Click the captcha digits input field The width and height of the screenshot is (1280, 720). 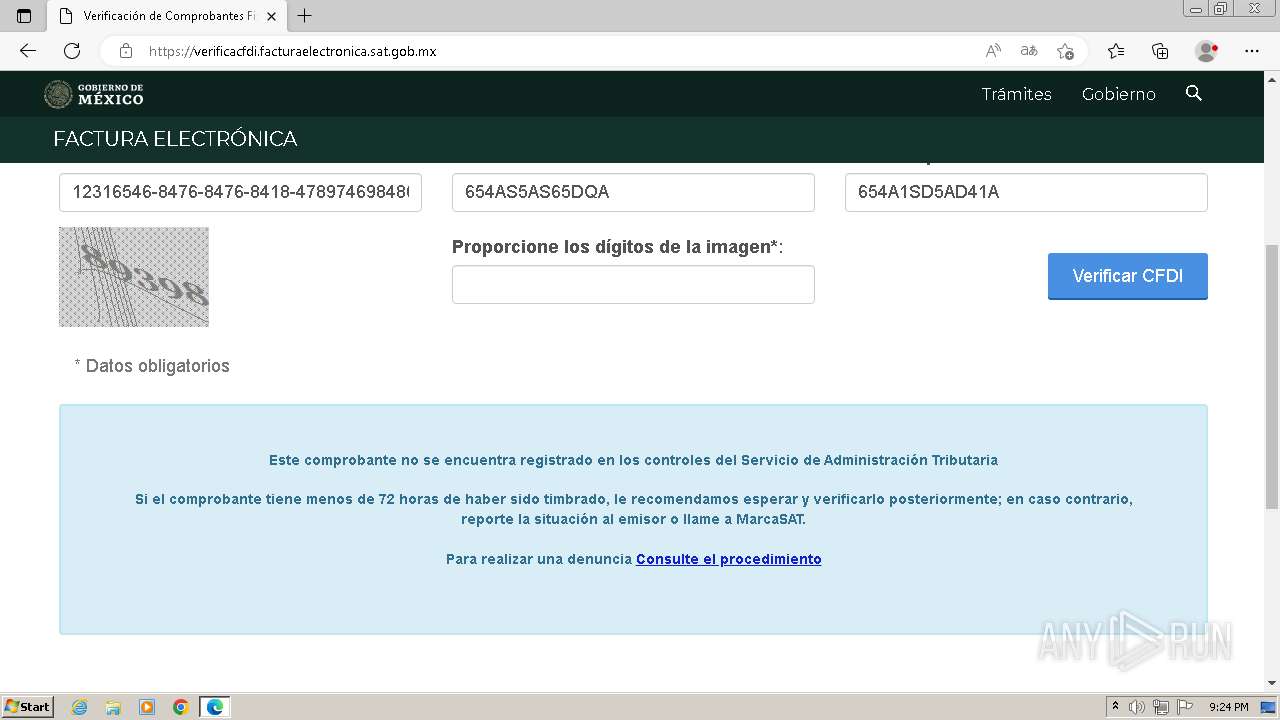pyautogui.click(x=633, y=285)
